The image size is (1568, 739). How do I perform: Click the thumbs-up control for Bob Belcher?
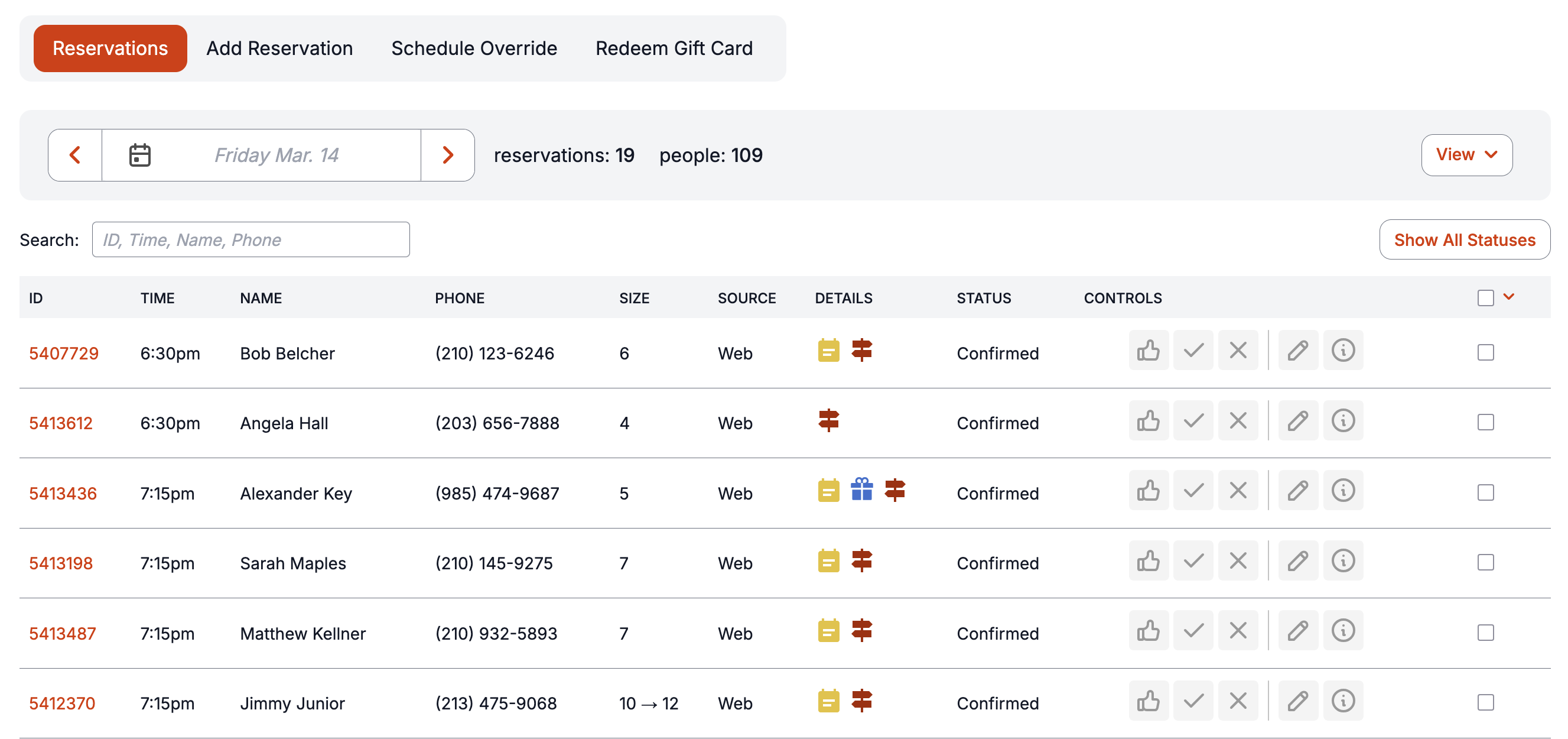tap(1148, 351)
